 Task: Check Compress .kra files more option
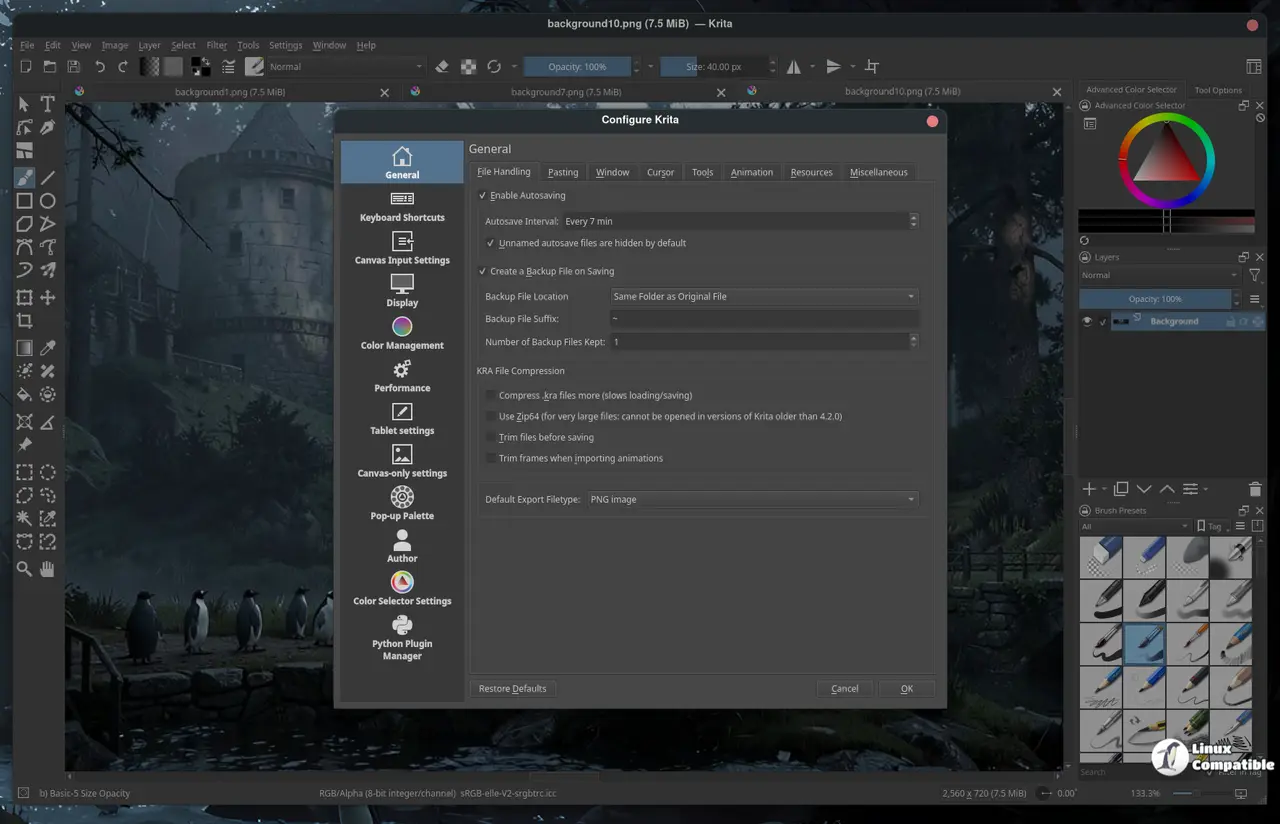point(491,395)
